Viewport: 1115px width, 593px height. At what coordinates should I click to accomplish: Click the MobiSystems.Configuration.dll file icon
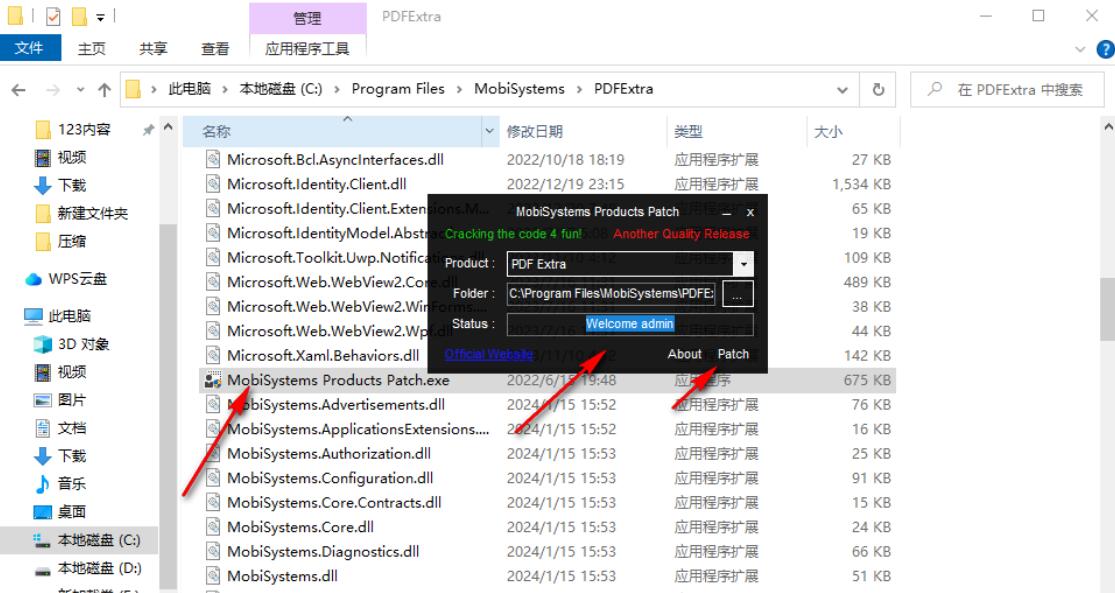(213, 479)
